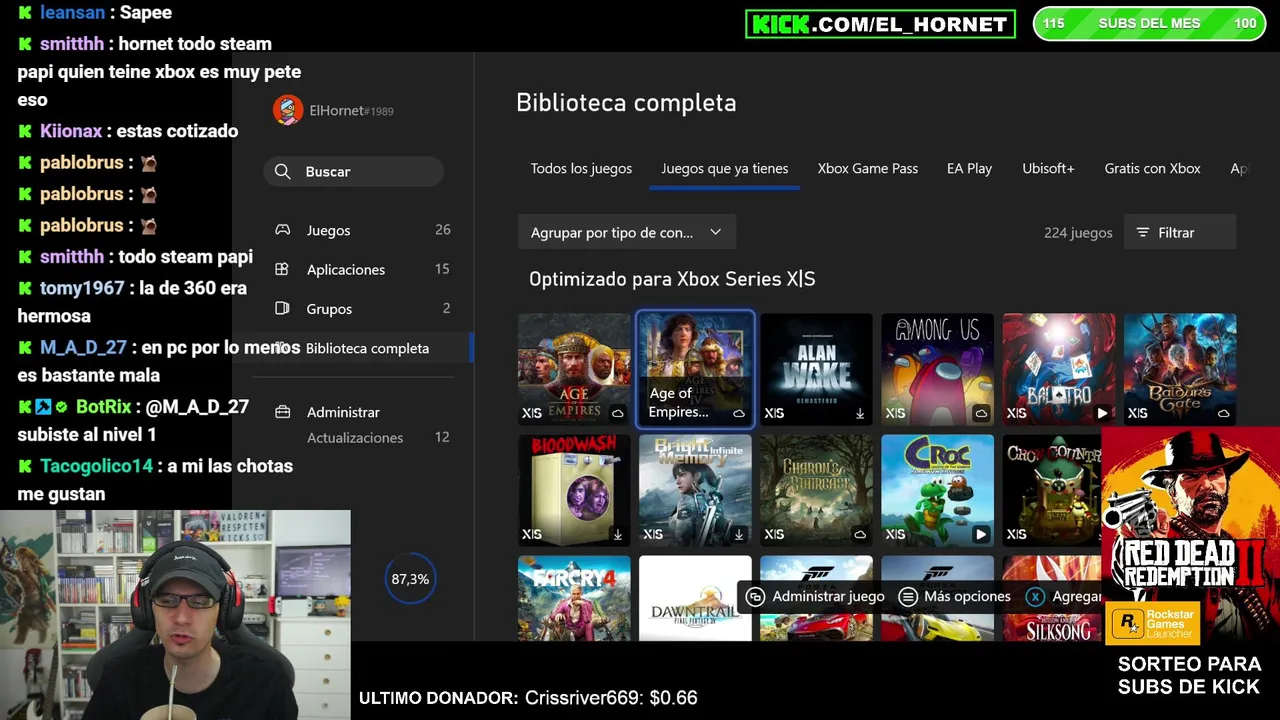Open Baldur's Gate game tile
1280x720 pixels.
[x=1180, y=369]
